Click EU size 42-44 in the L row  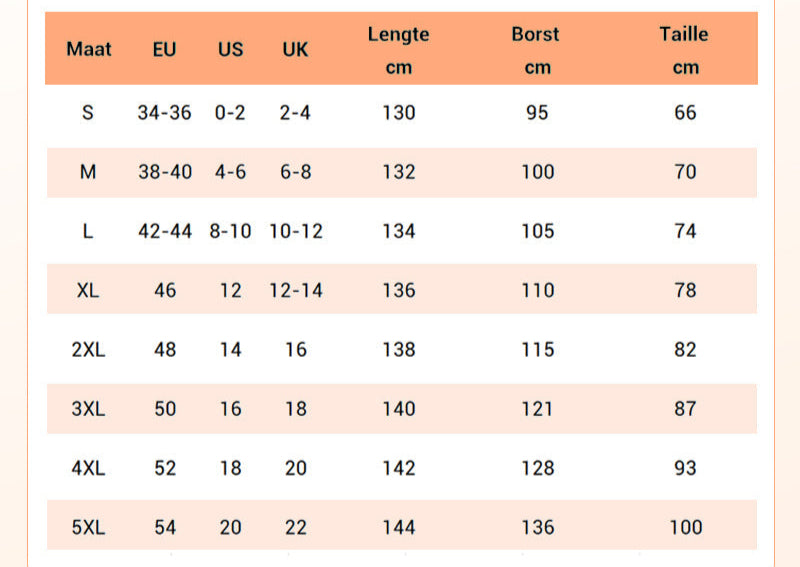[165, 232]
